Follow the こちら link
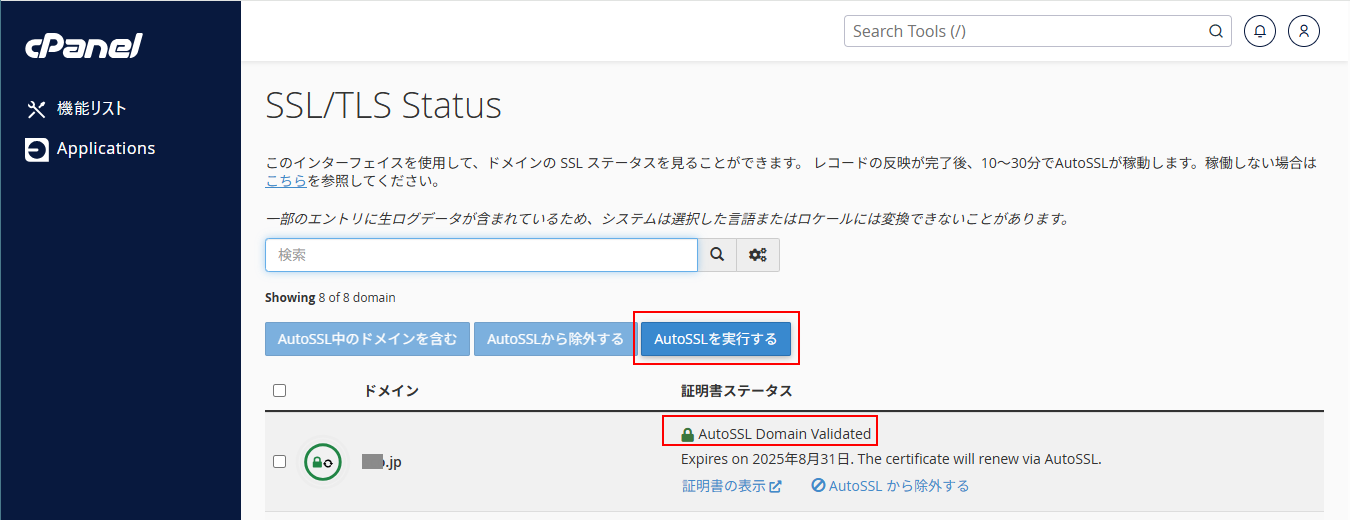Image resolution: width=1350 pixels, height=520 pixels. pyautogui.click(x=286, y=181)
